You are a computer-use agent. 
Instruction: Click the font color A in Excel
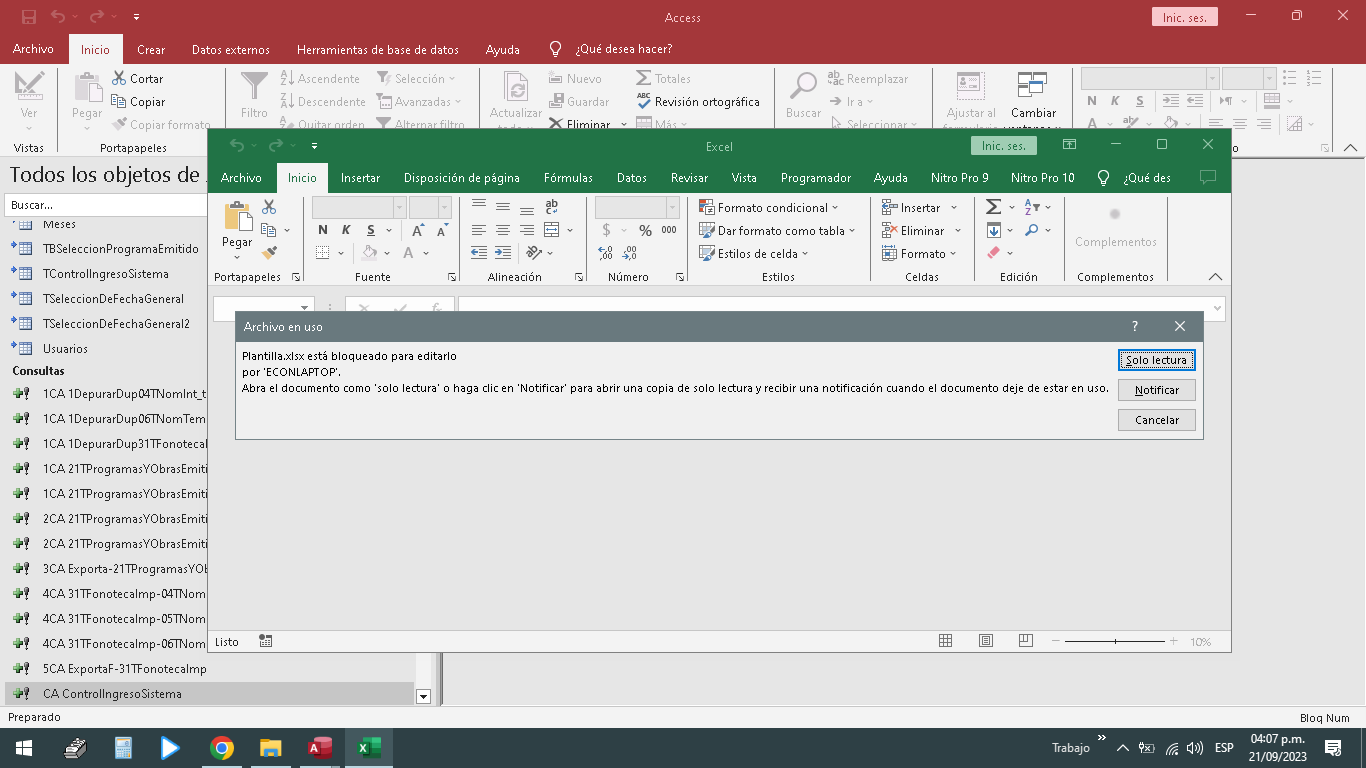point(408,253)
